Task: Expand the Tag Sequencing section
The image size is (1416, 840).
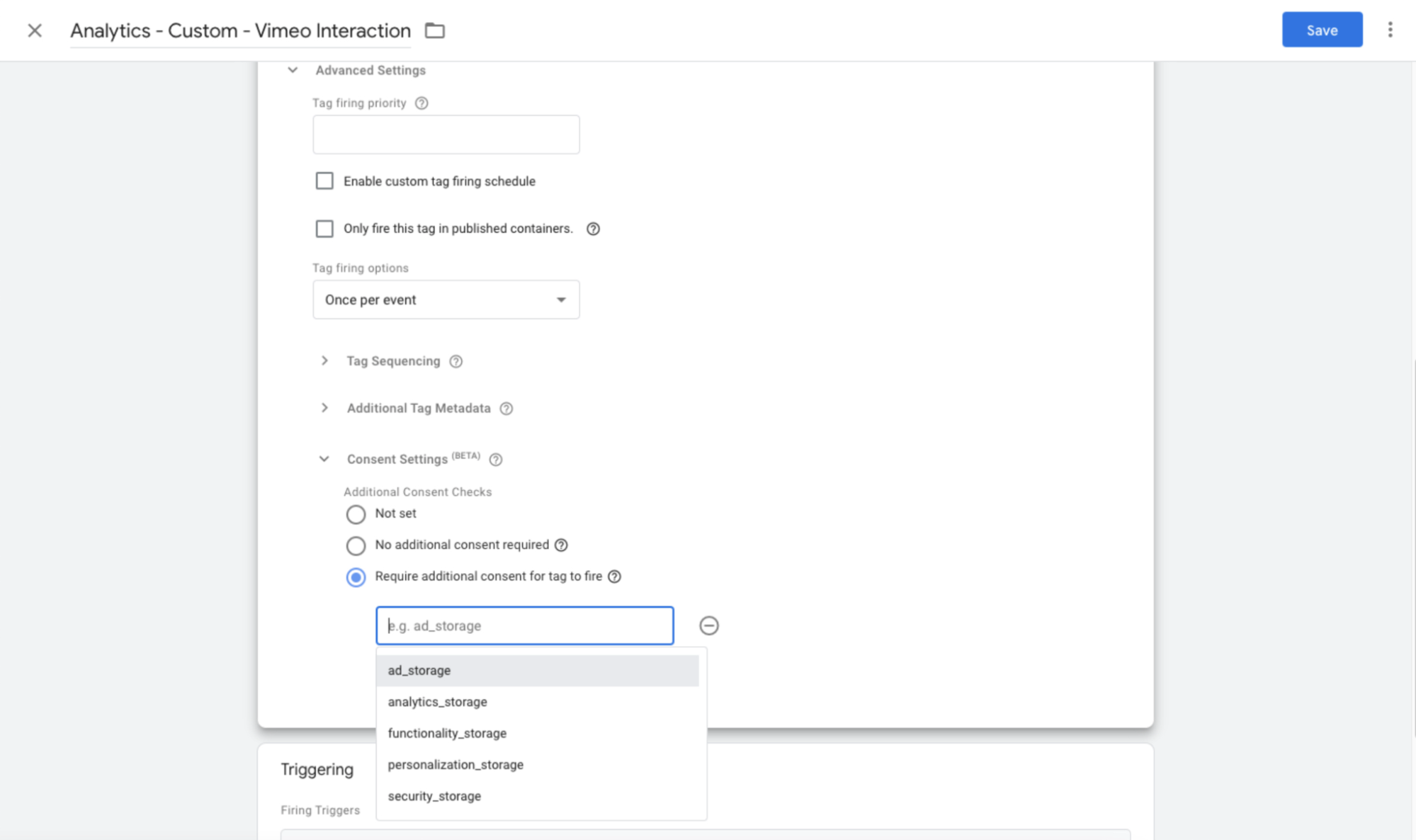Action: [x=324, y=361]
